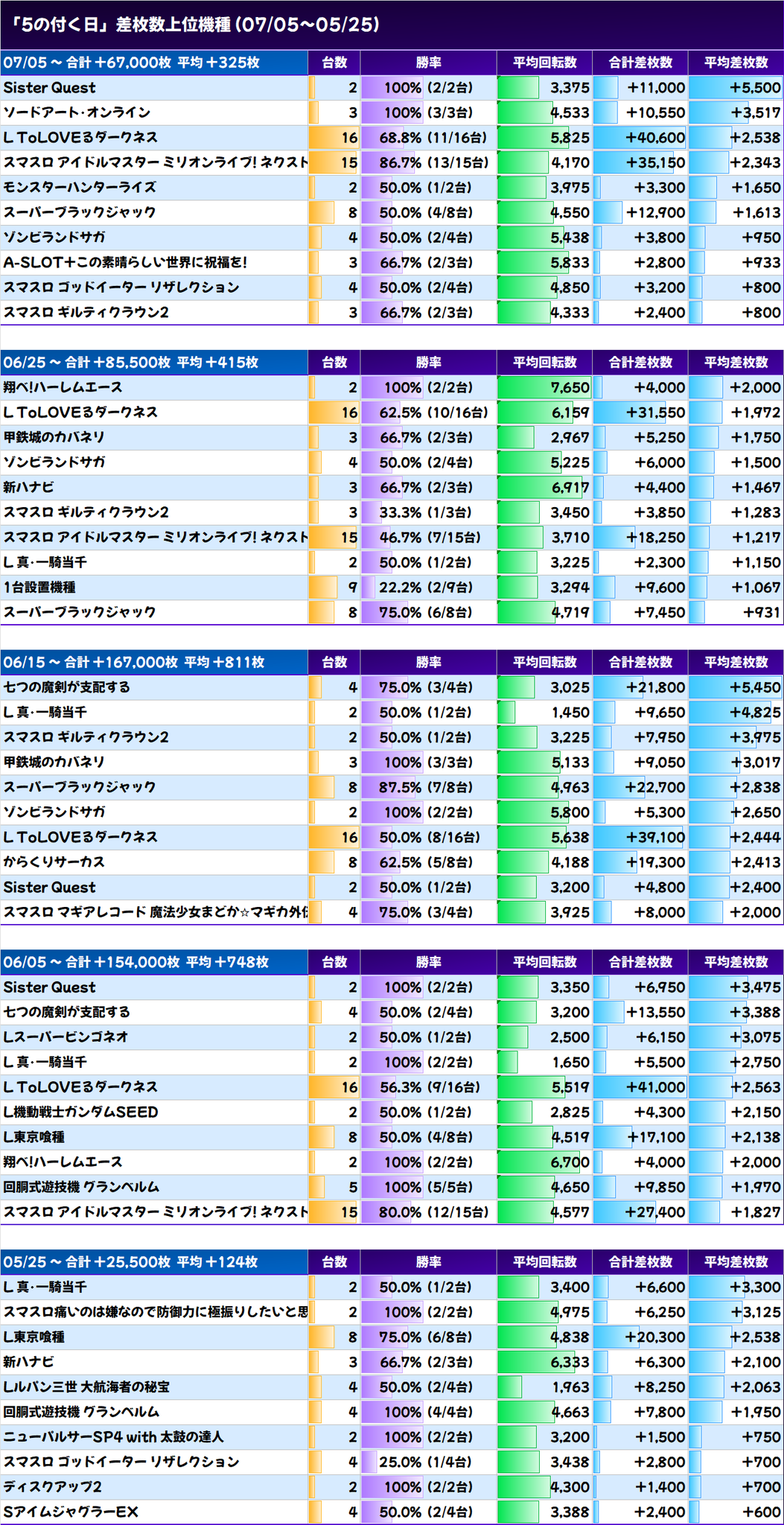
Task: Select the スマスロ マギアレコード row name
Action: click(155, 912)
